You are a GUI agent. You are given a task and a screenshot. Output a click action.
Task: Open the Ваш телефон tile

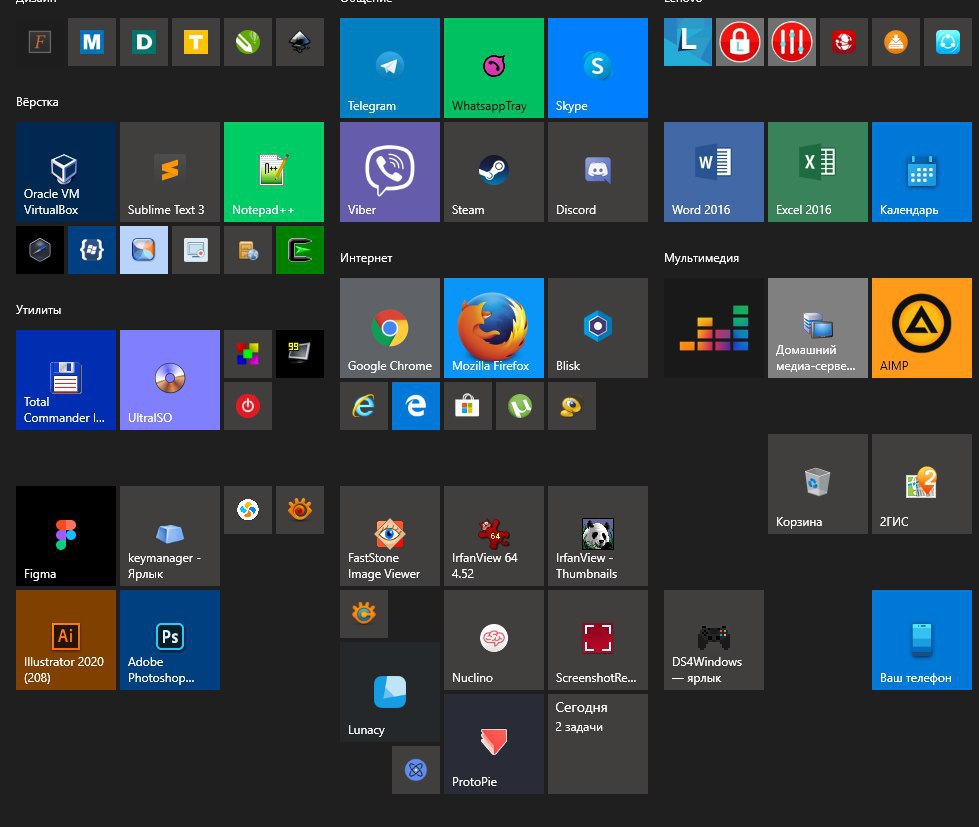[x=922, y=640]
